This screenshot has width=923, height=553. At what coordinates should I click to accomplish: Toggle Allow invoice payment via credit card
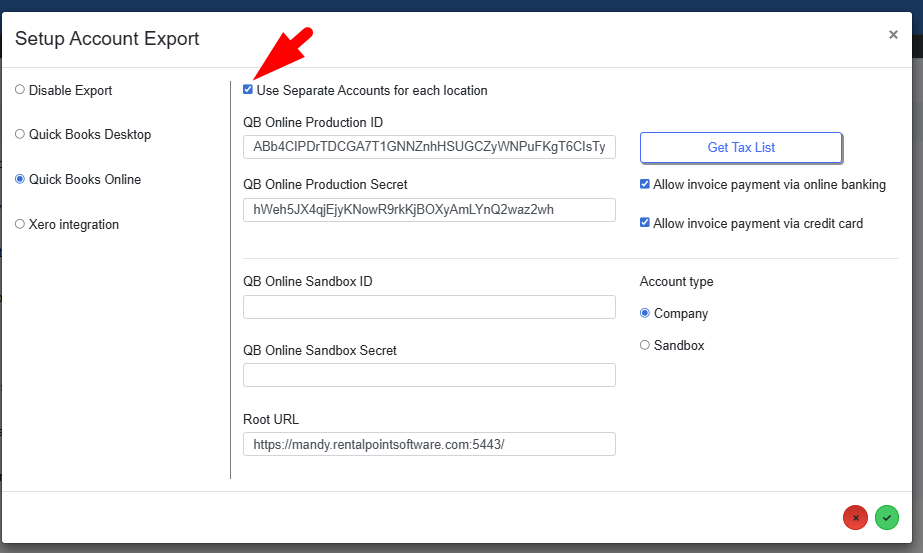645,223
